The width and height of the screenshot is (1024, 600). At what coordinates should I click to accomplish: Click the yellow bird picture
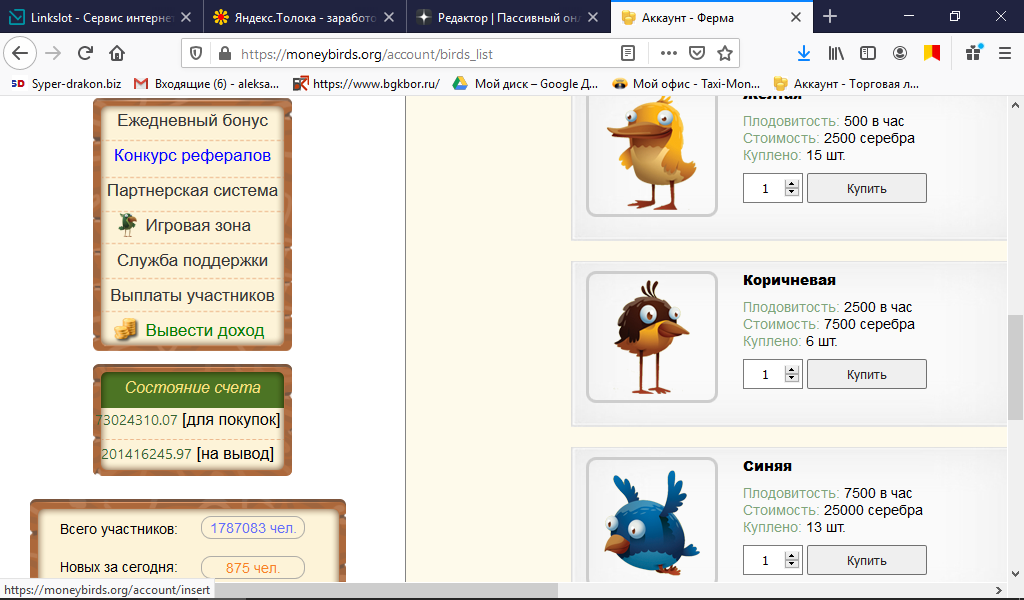[x=652, y=155]
